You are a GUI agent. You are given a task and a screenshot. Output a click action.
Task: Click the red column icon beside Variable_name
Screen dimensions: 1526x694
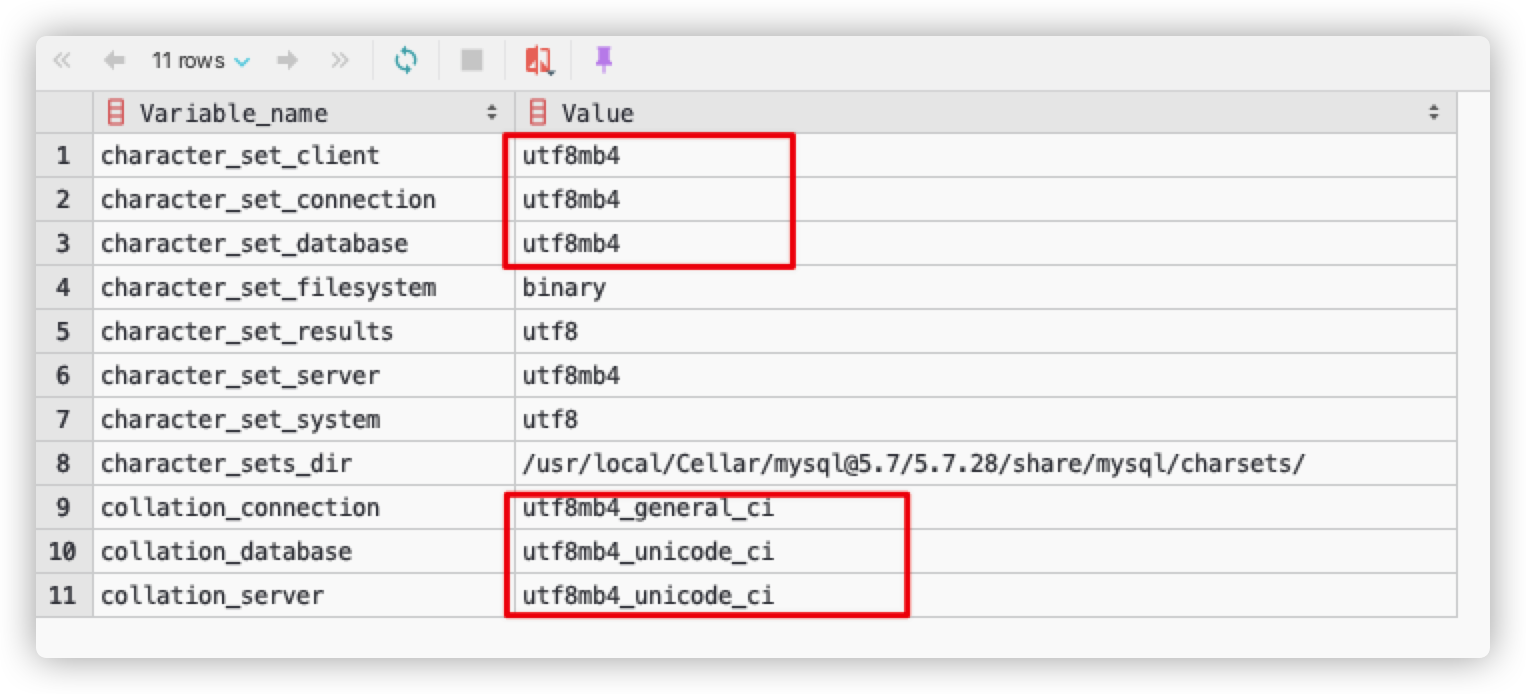tap(116, 113)
